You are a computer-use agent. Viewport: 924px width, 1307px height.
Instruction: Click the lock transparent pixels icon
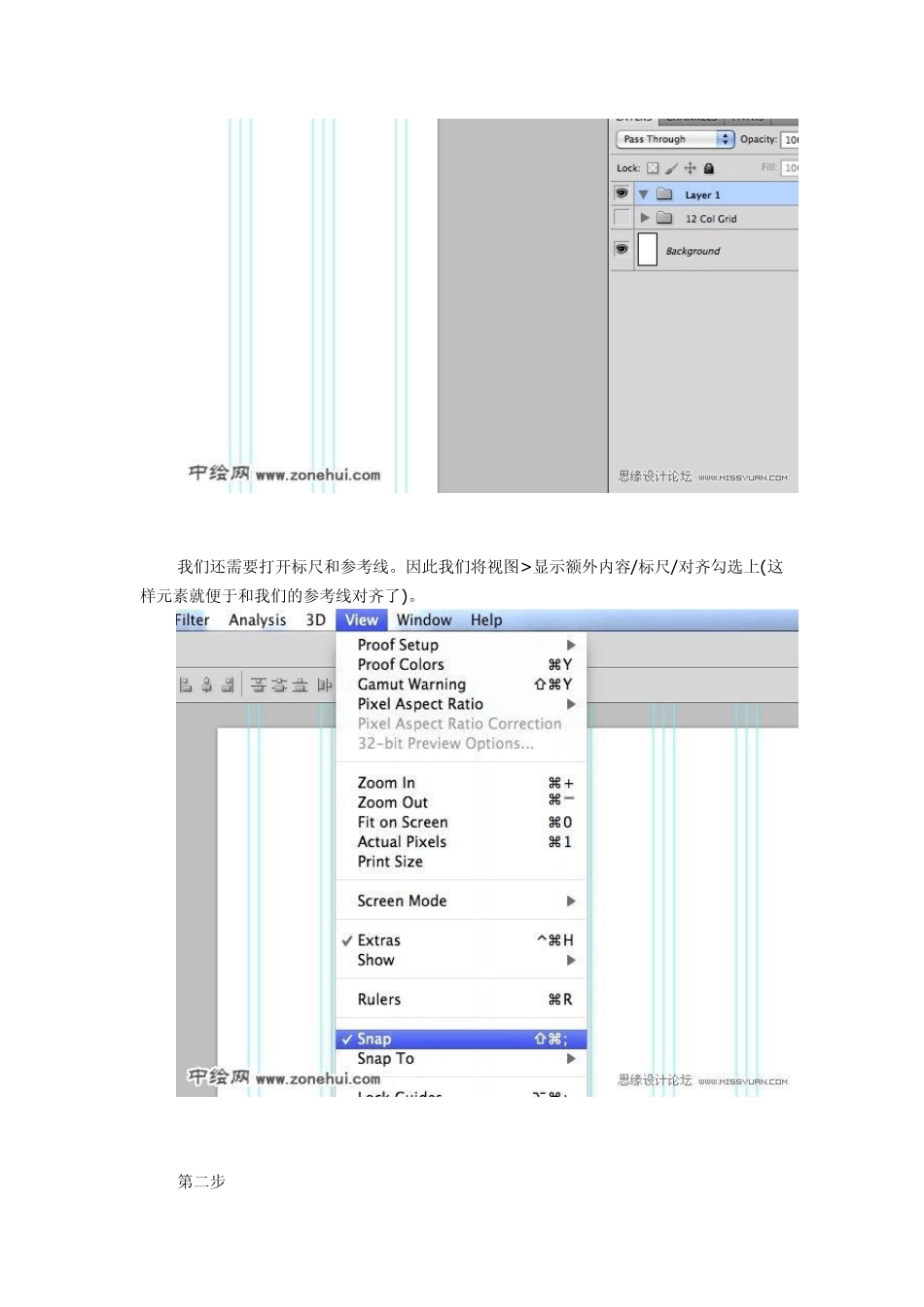[x=653, y=168]
